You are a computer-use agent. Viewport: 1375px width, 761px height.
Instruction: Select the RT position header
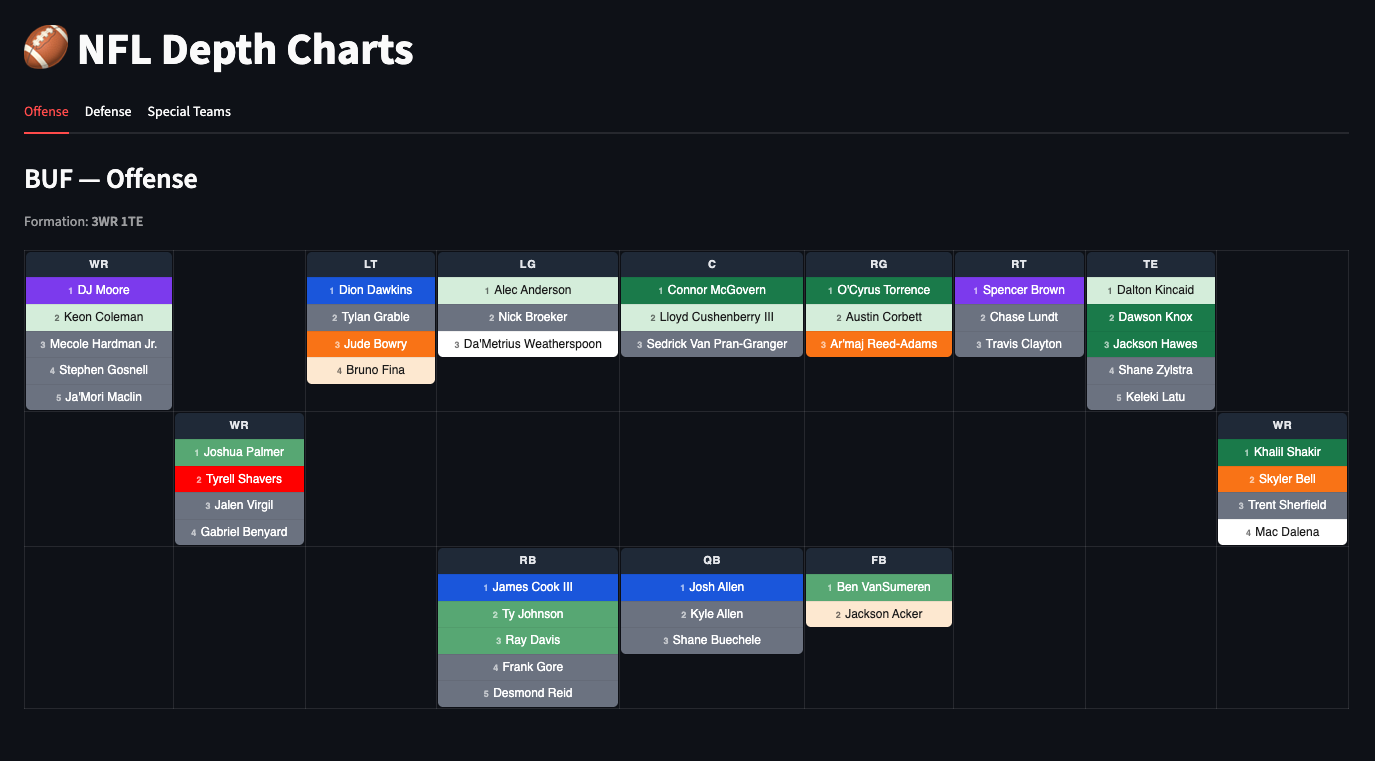1019,265
